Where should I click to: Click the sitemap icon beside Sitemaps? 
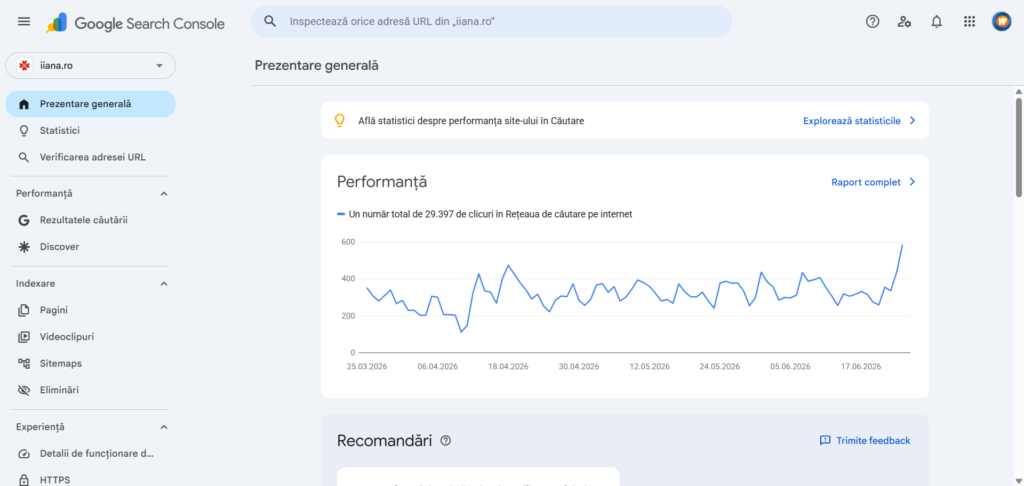click(x=24, y=363)
